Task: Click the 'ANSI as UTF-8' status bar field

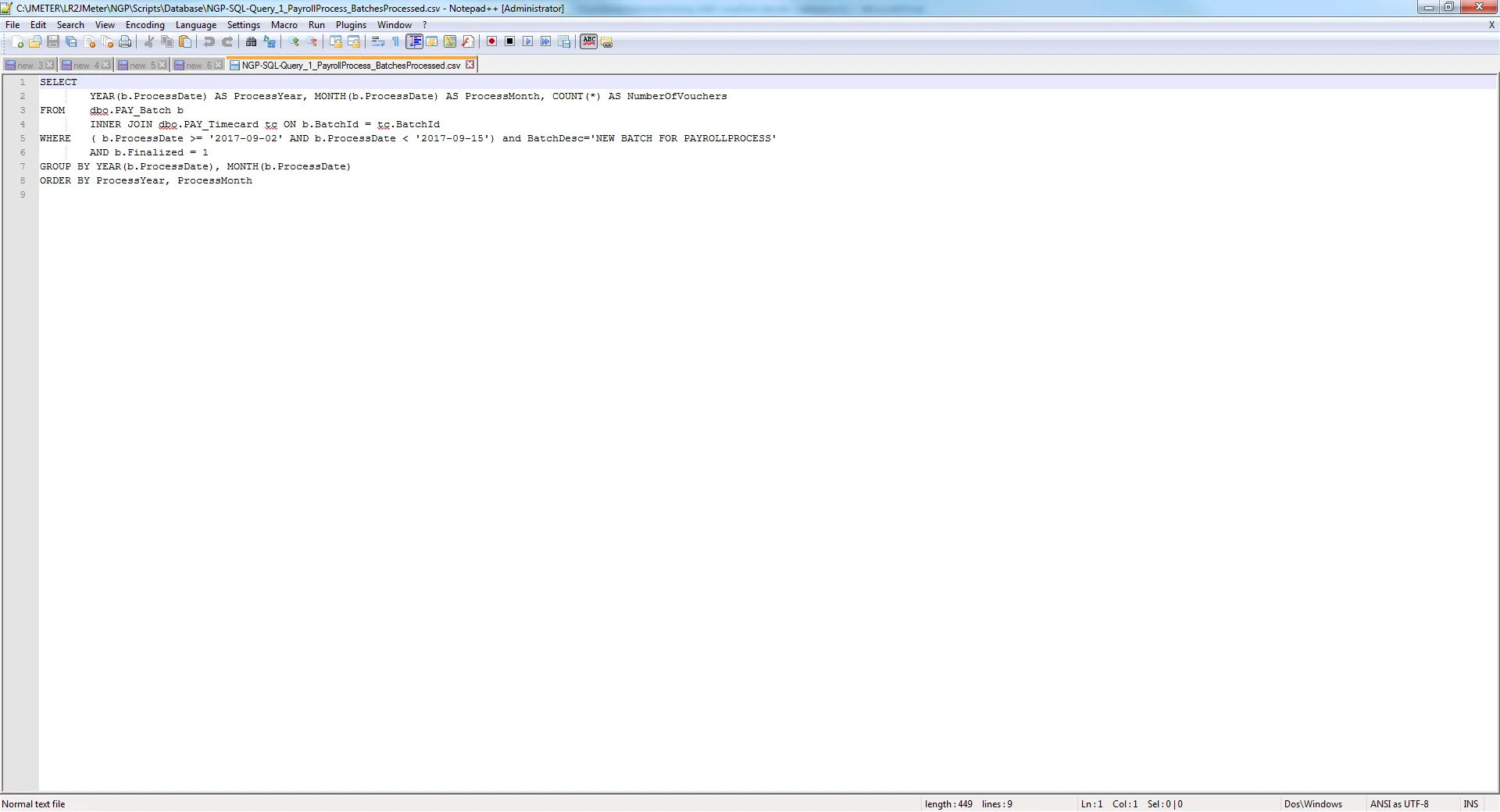Action: tap(1398, 804)
